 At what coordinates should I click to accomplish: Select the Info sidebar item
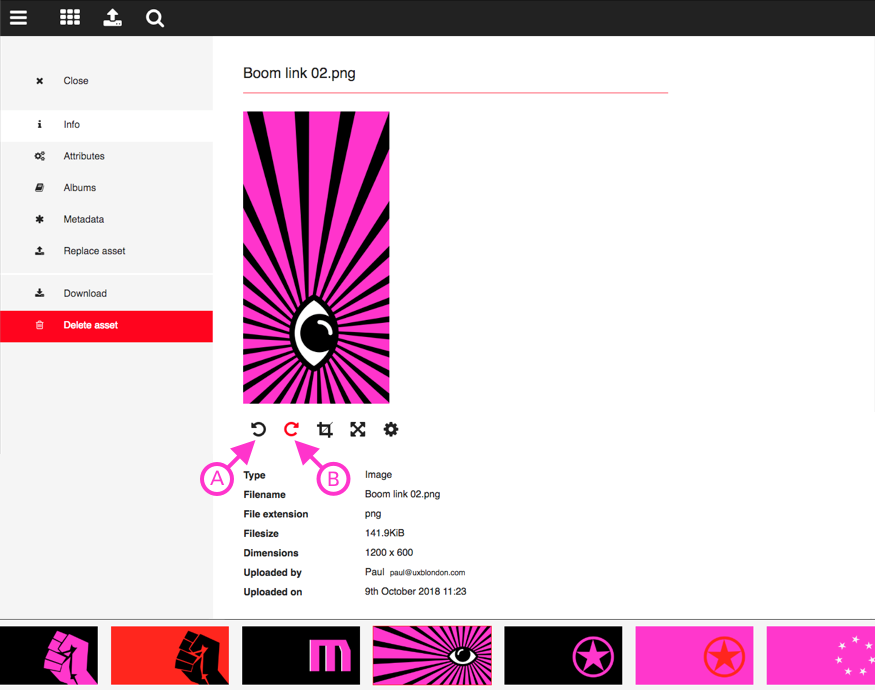coord(107,124)
